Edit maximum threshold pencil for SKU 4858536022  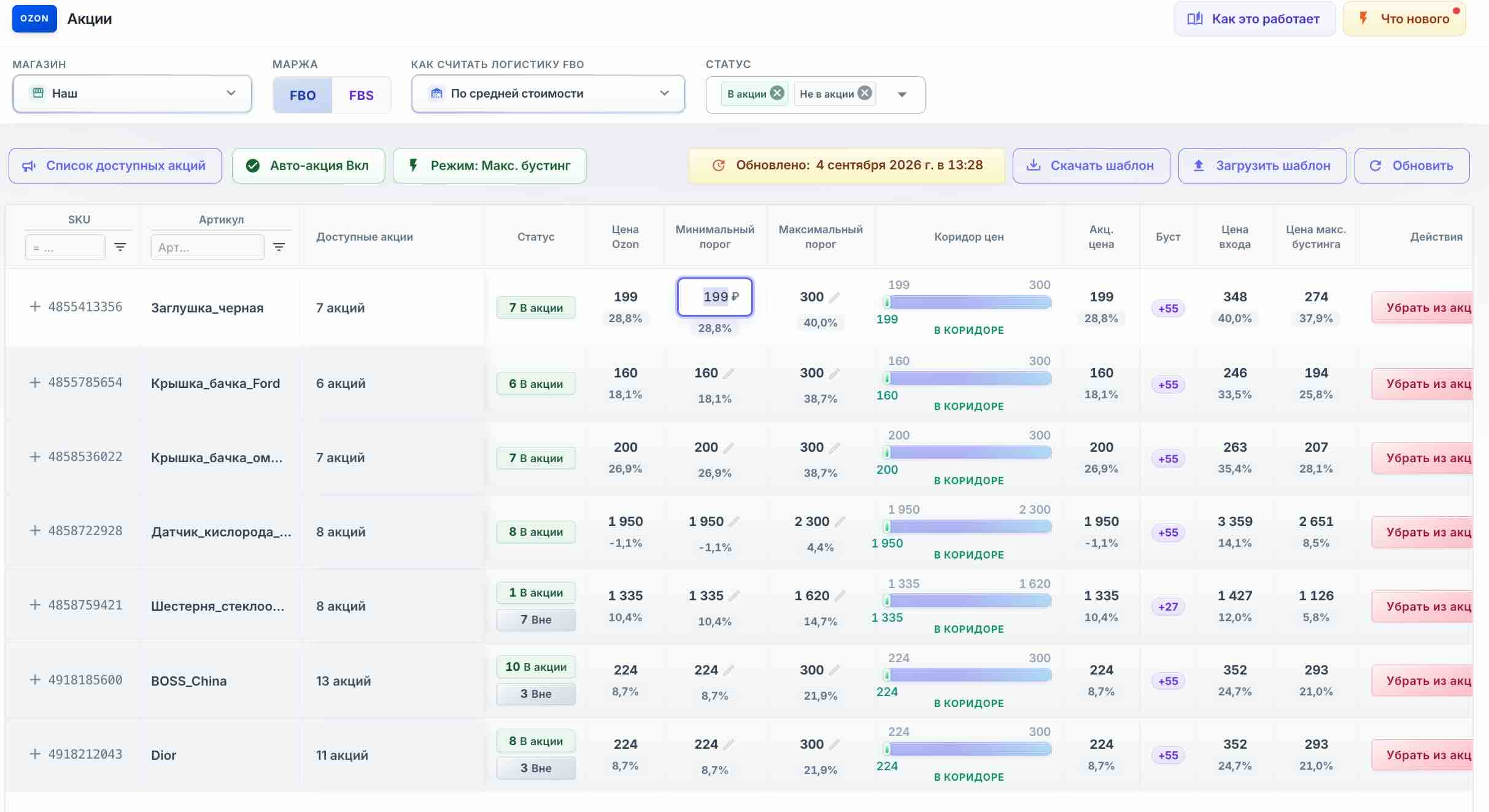click(x=834, y=447)
